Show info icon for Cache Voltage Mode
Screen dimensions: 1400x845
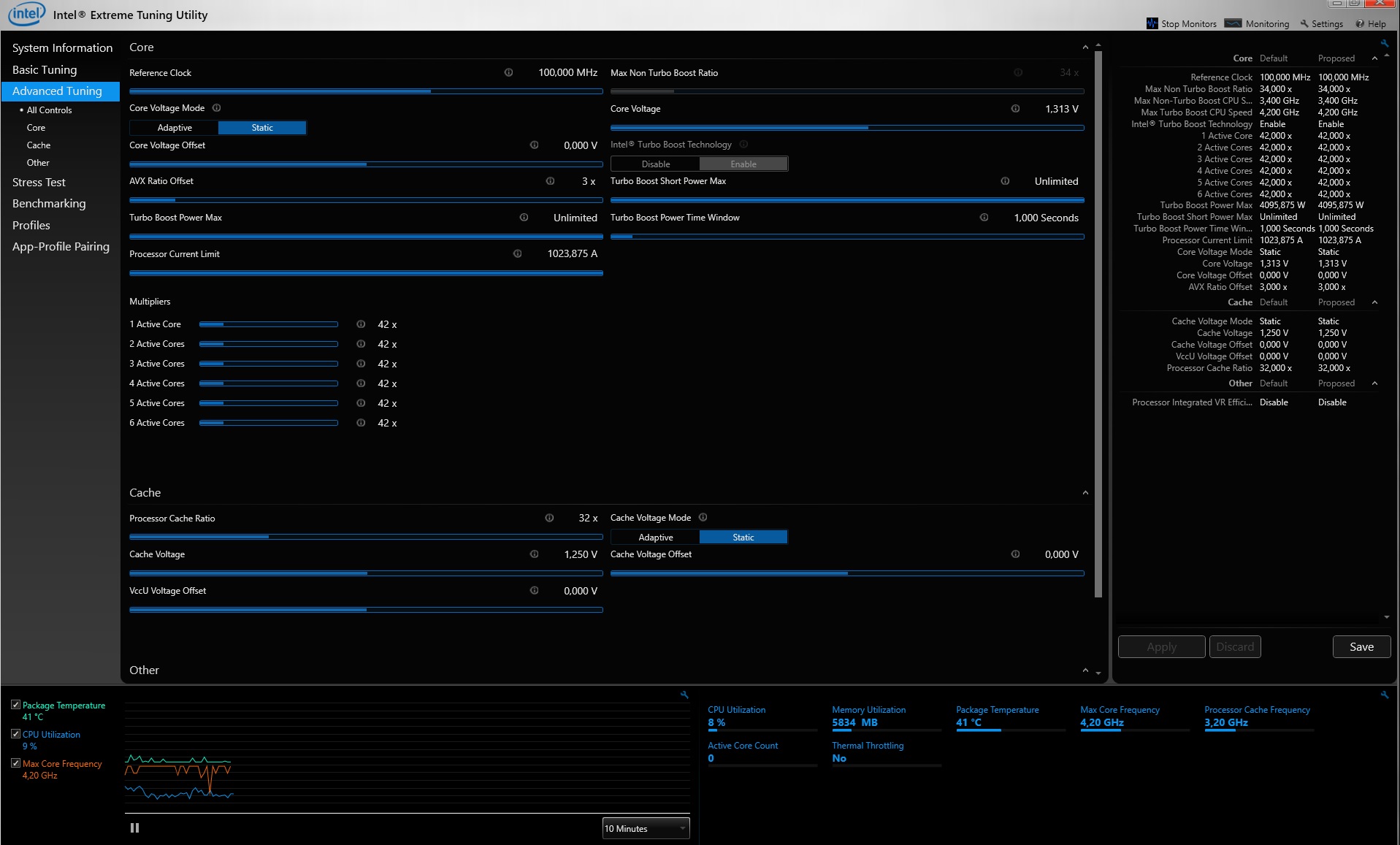pyautogui.click(x=703, y=517)
